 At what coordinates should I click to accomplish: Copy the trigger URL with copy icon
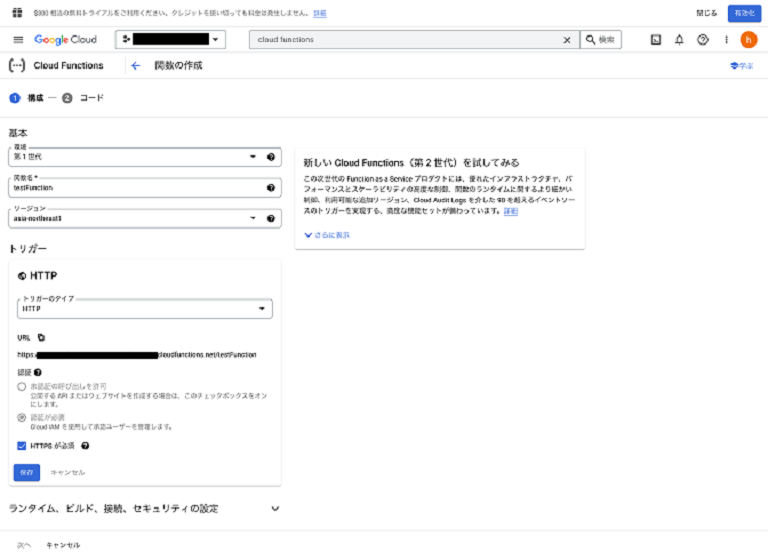point(42,338)
